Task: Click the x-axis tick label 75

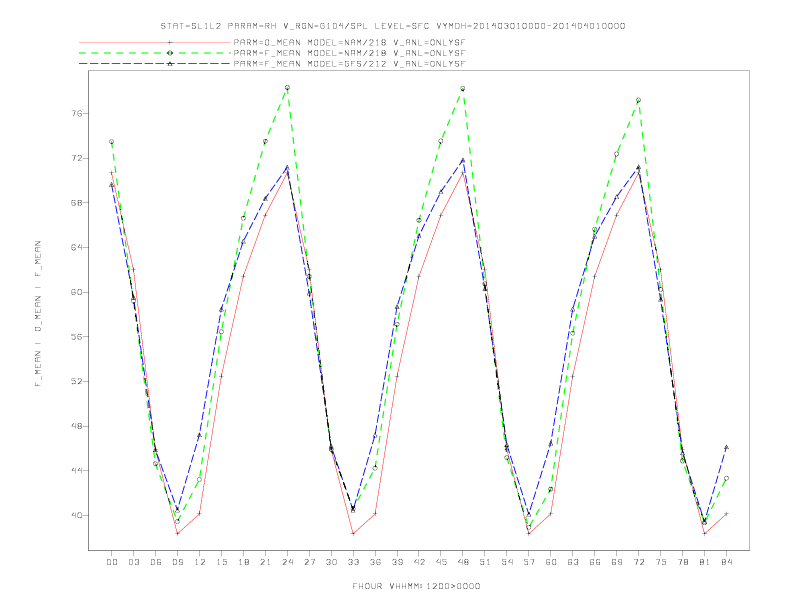Action: point(661,562)
